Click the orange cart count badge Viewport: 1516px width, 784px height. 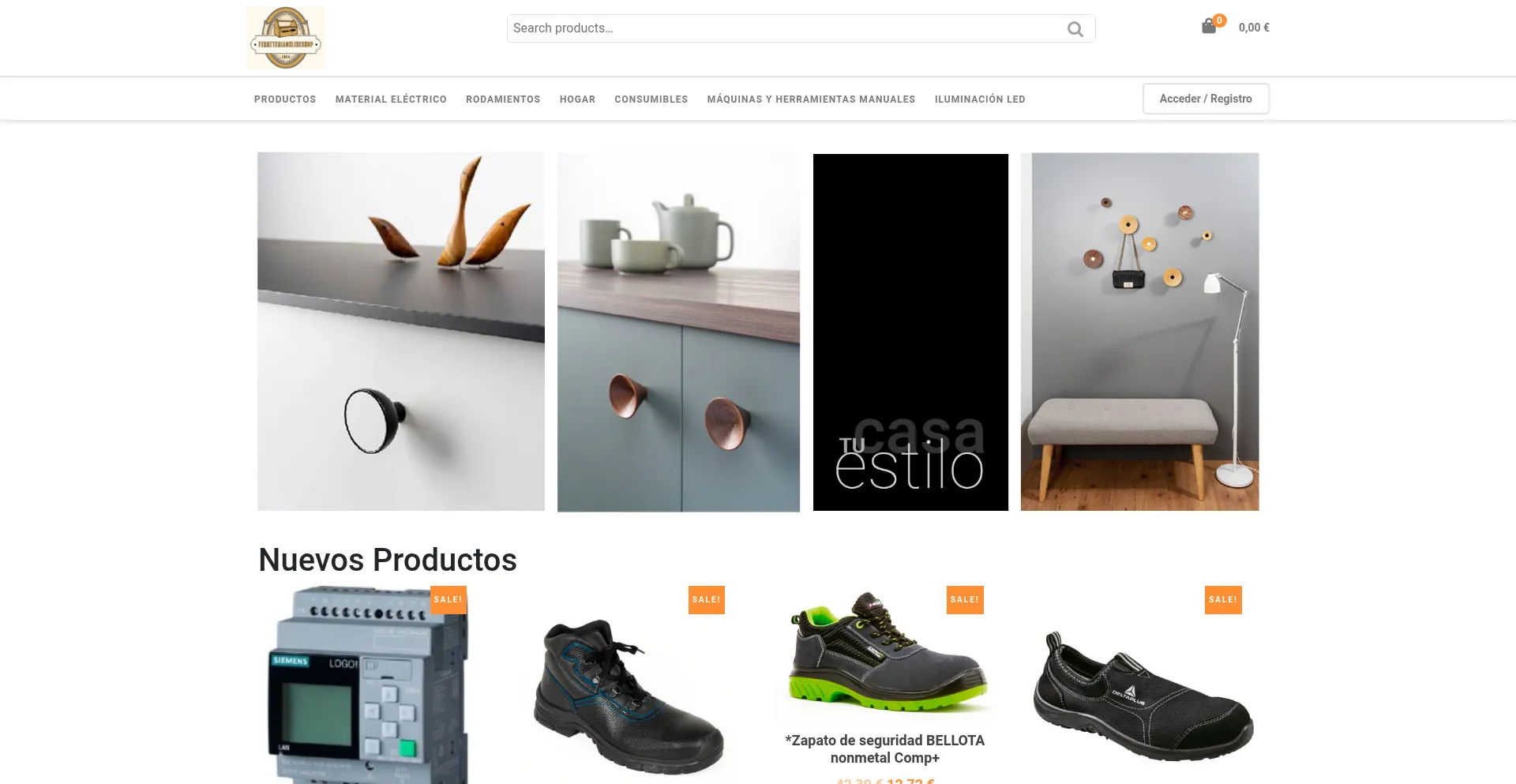pyautogui.click(x=1220, y=21)
